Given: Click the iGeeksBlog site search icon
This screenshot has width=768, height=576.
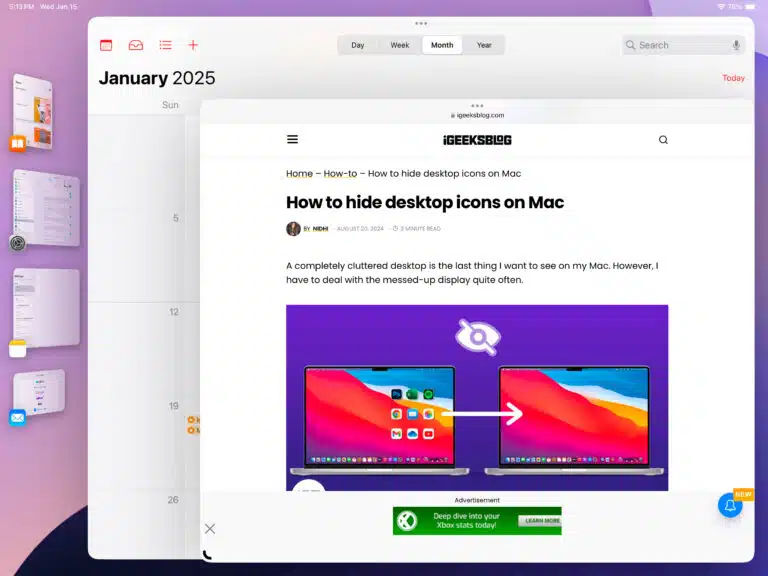Looking at the screenshot, I should (663, 140).
